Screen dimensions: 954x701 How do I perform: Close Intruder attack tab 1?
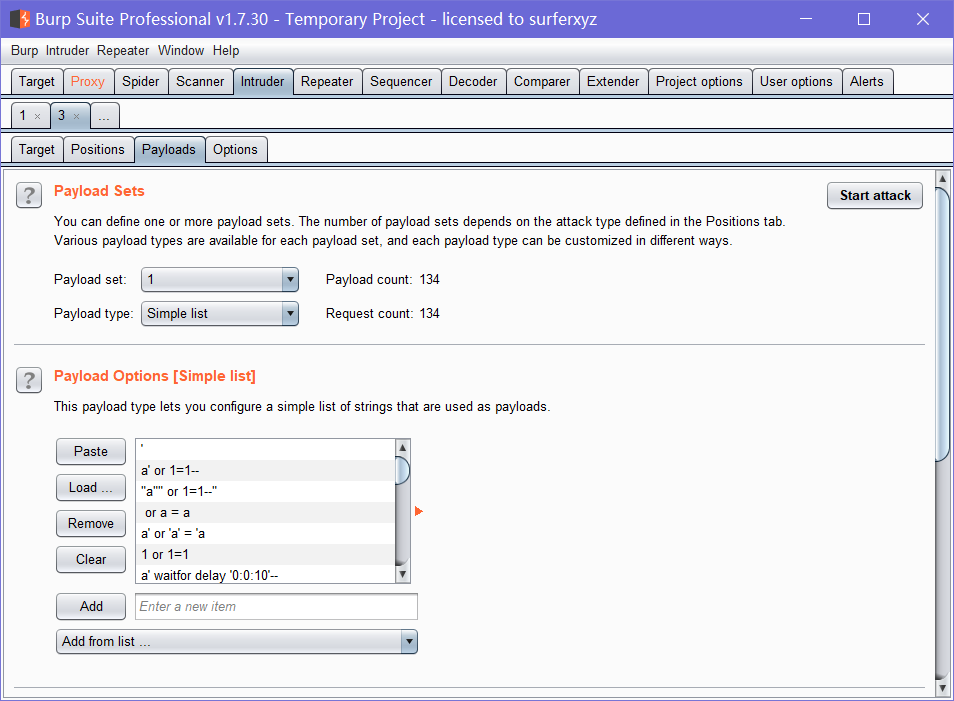[x=38, y=116]
